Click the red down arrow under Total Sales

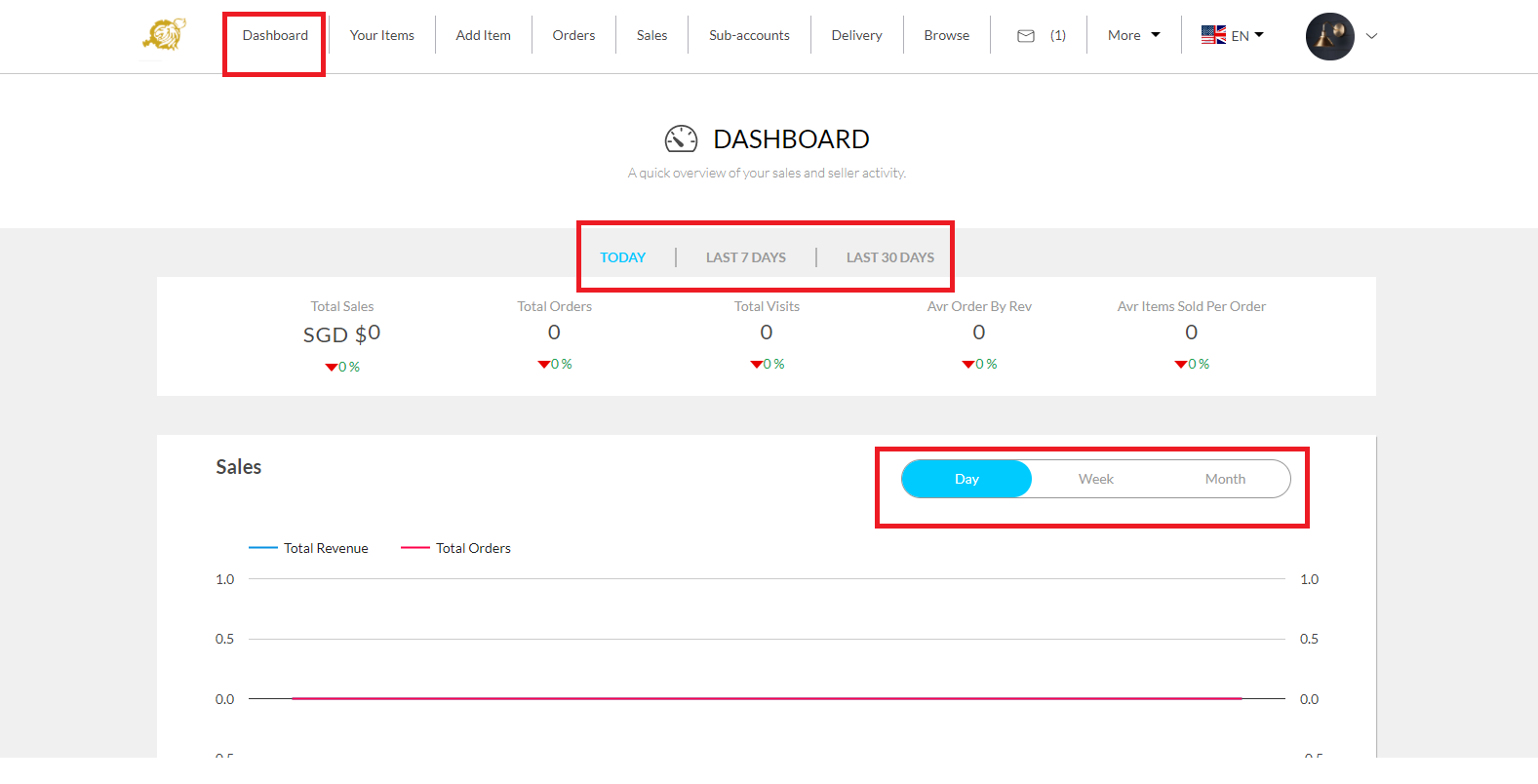coord(332,368)
